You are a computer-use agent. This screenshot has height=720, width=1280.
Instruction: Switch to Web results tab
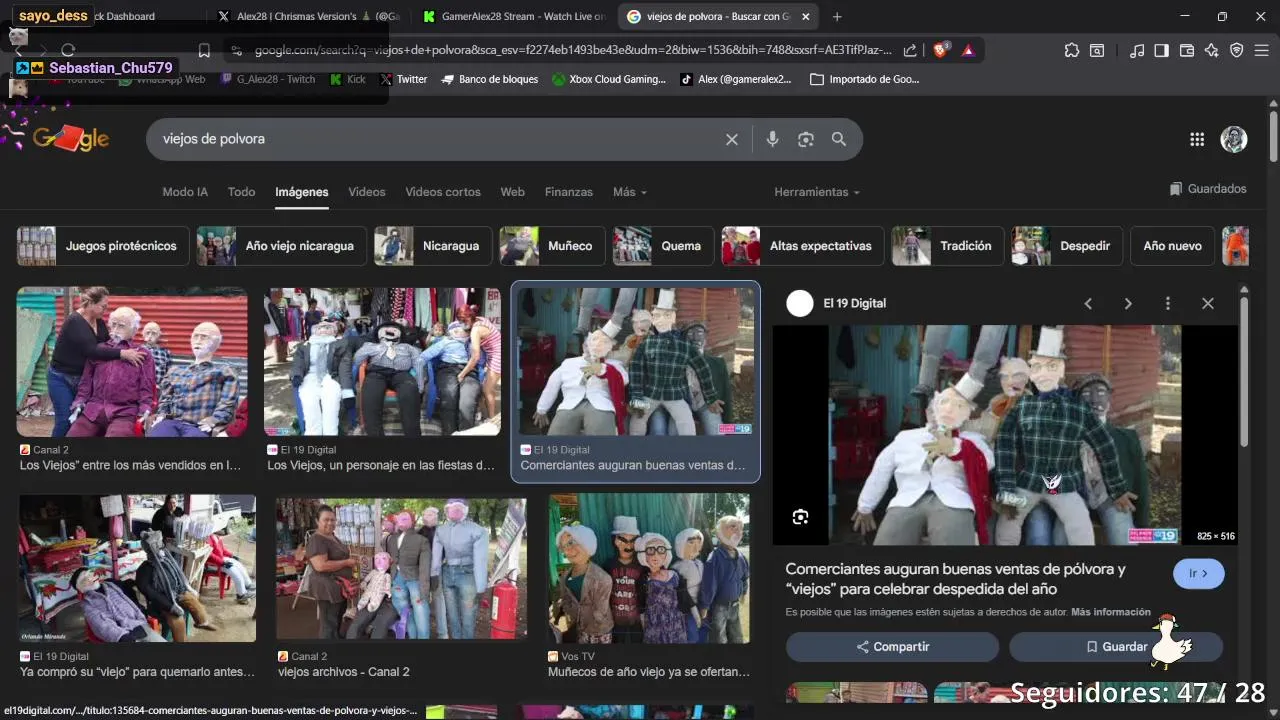(513, 192)
